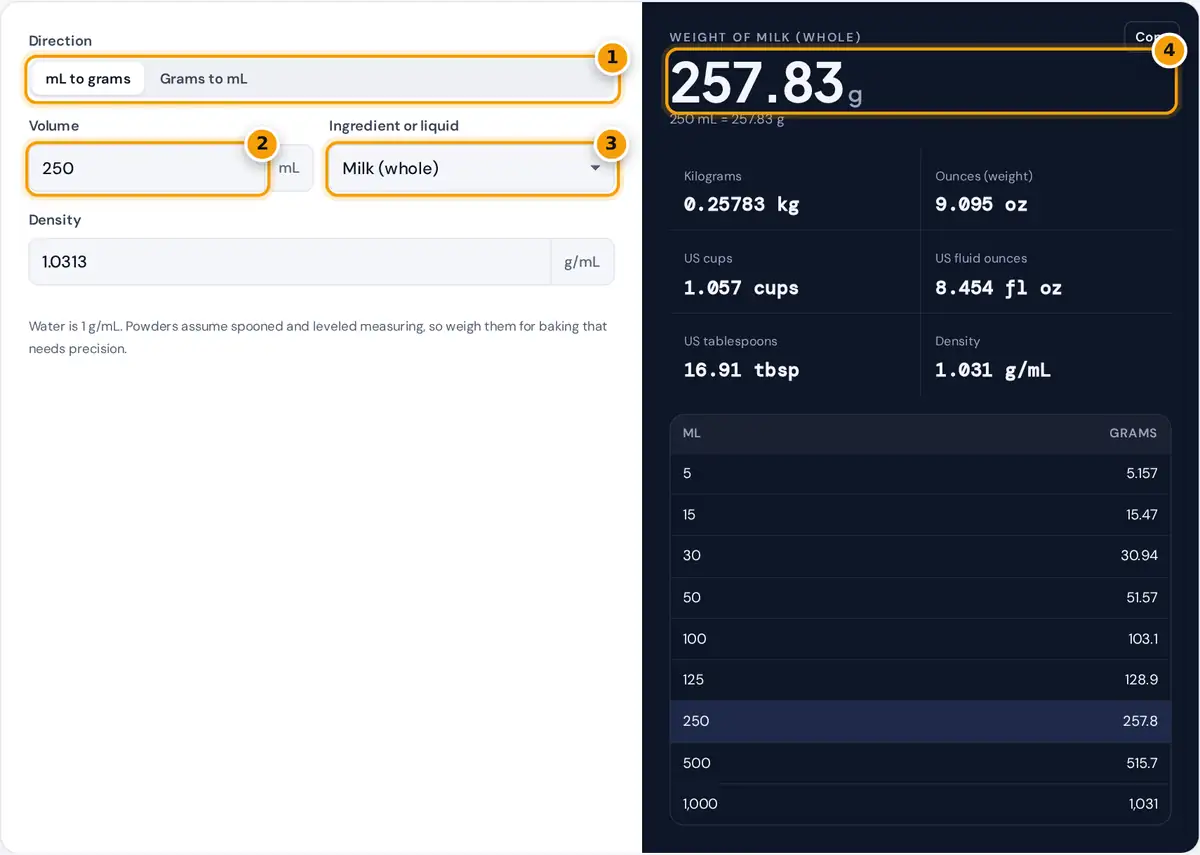1200x855 pixels.
Task: Click the Density input field showing 1.0313
Action: tap(290, 262)
